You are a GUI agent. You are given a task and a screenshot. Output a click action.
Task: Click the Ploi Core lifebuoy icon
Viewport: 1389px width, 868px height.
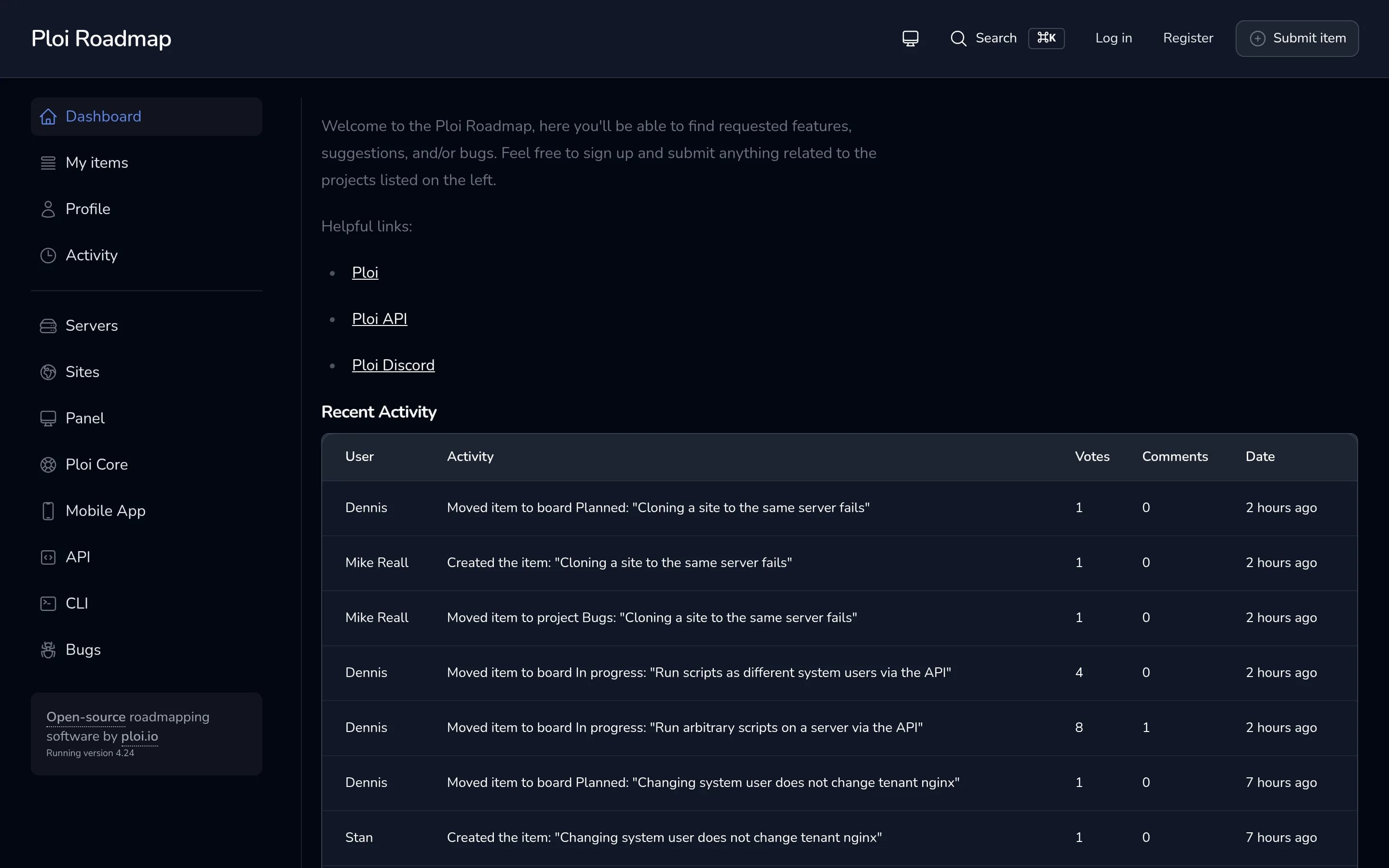pyautogui.click(x=48, y=464)
